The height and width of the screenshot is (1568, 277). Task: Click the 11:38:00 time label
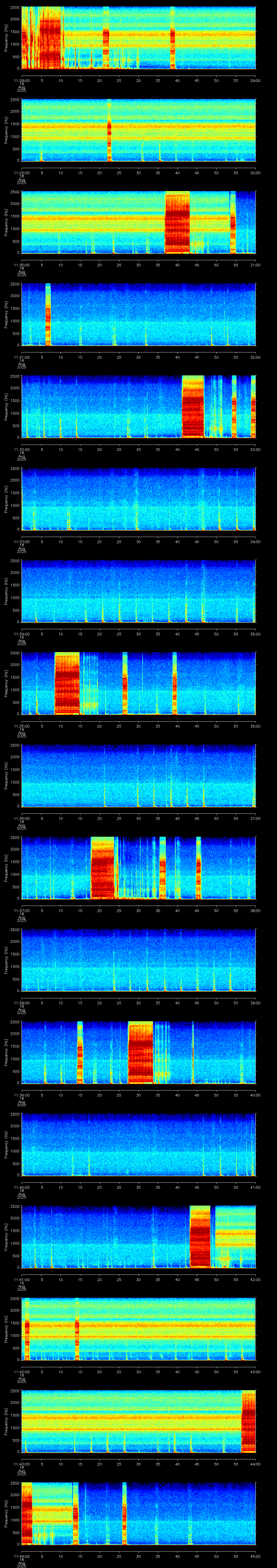[21, 1003]
